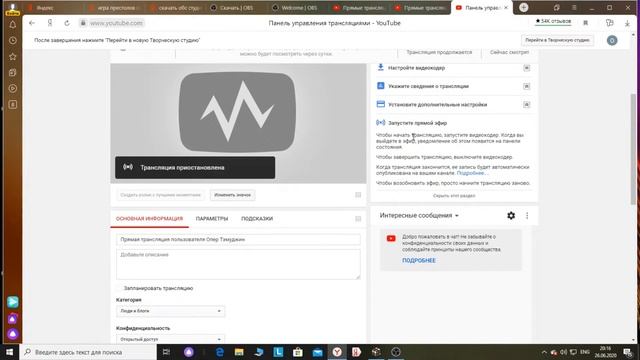The image size is (640, 360).
Task: Open the browser sidebar history clock icon
Action: 13,40
